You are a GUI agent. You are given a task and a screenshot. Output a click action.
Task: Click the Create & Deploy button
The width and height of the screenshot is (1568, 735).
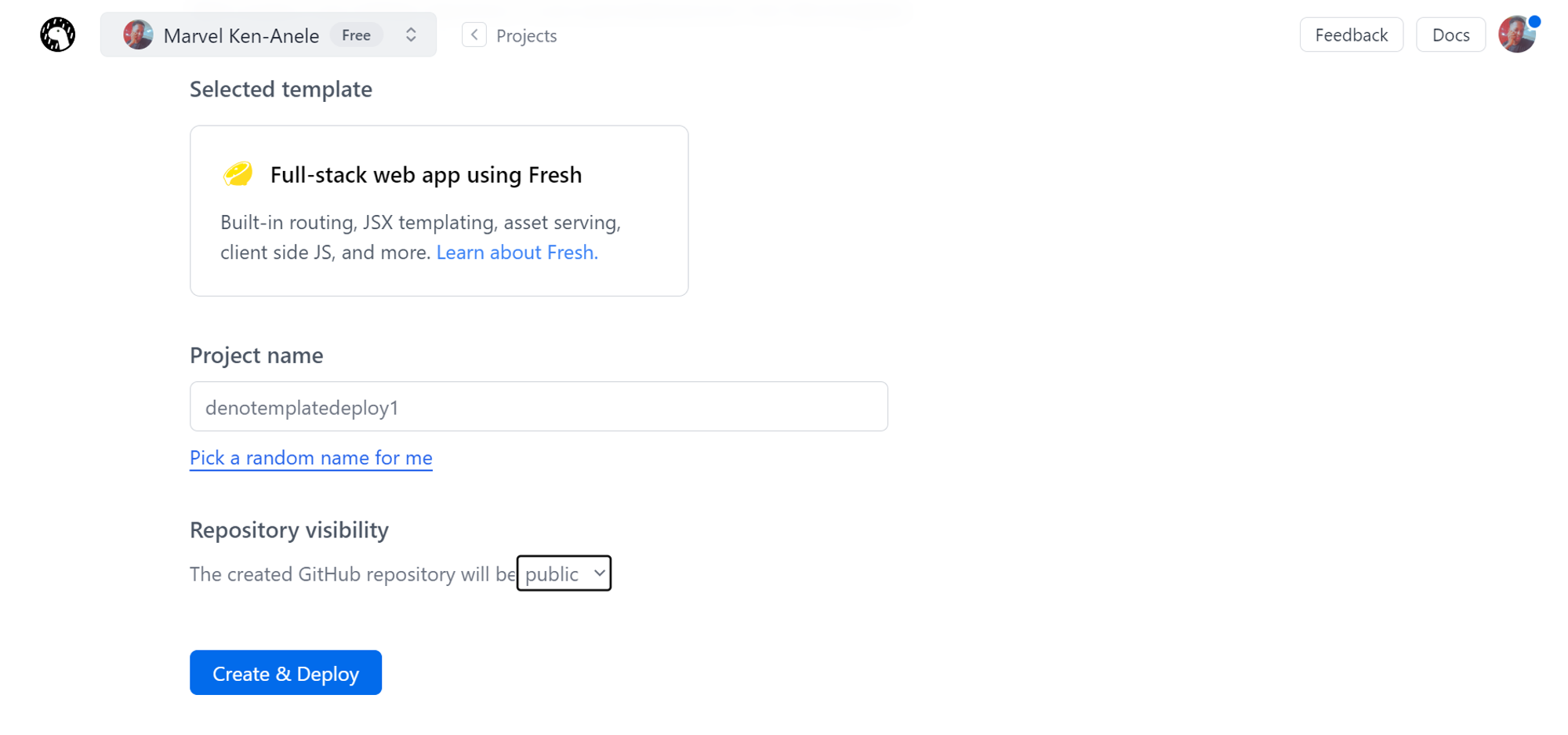coord(285,673)
